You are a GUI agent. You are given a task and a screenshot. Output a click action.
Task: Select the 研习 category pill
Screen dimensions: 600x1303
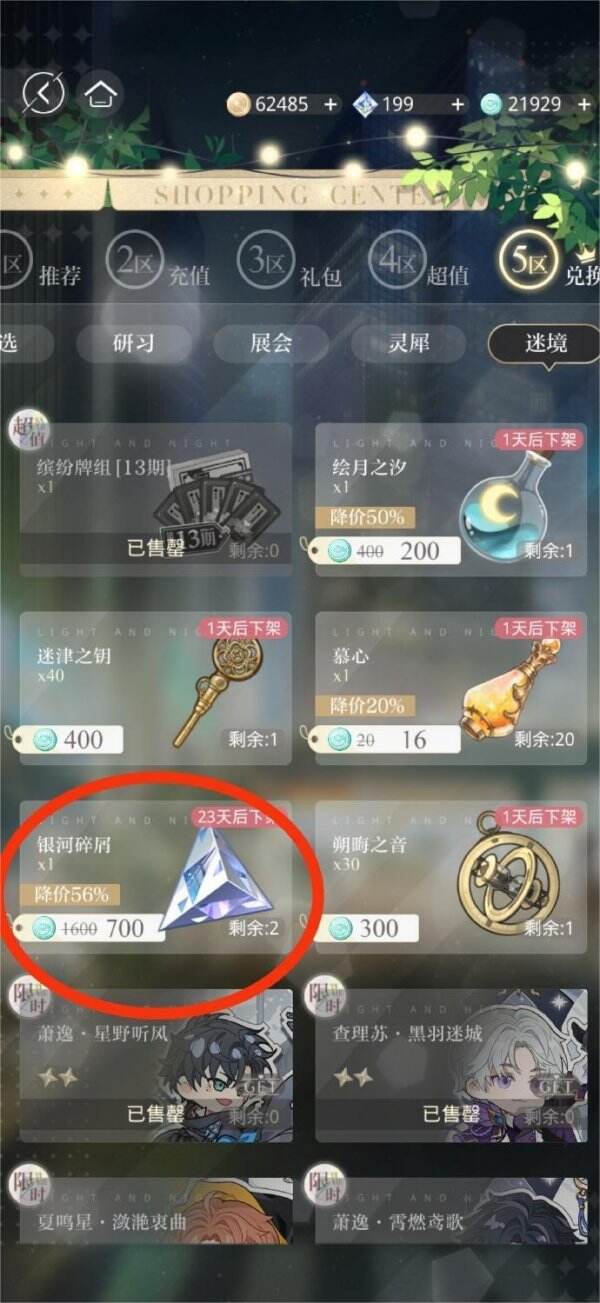pyautogui.click(x=133, y=343)
